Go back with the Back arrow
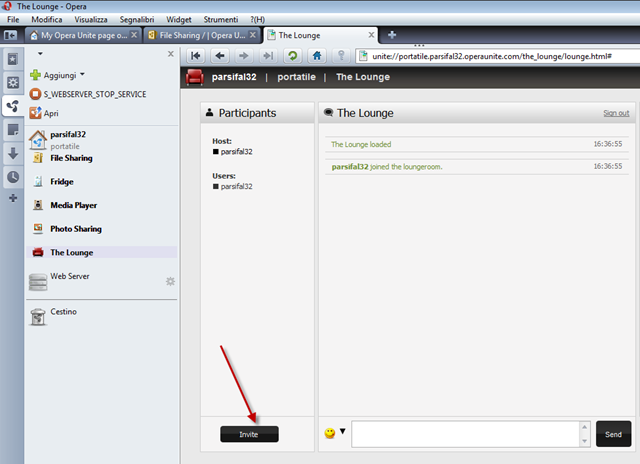The height and width of the screenshot is (464, 640). click(x=220, y=56)
